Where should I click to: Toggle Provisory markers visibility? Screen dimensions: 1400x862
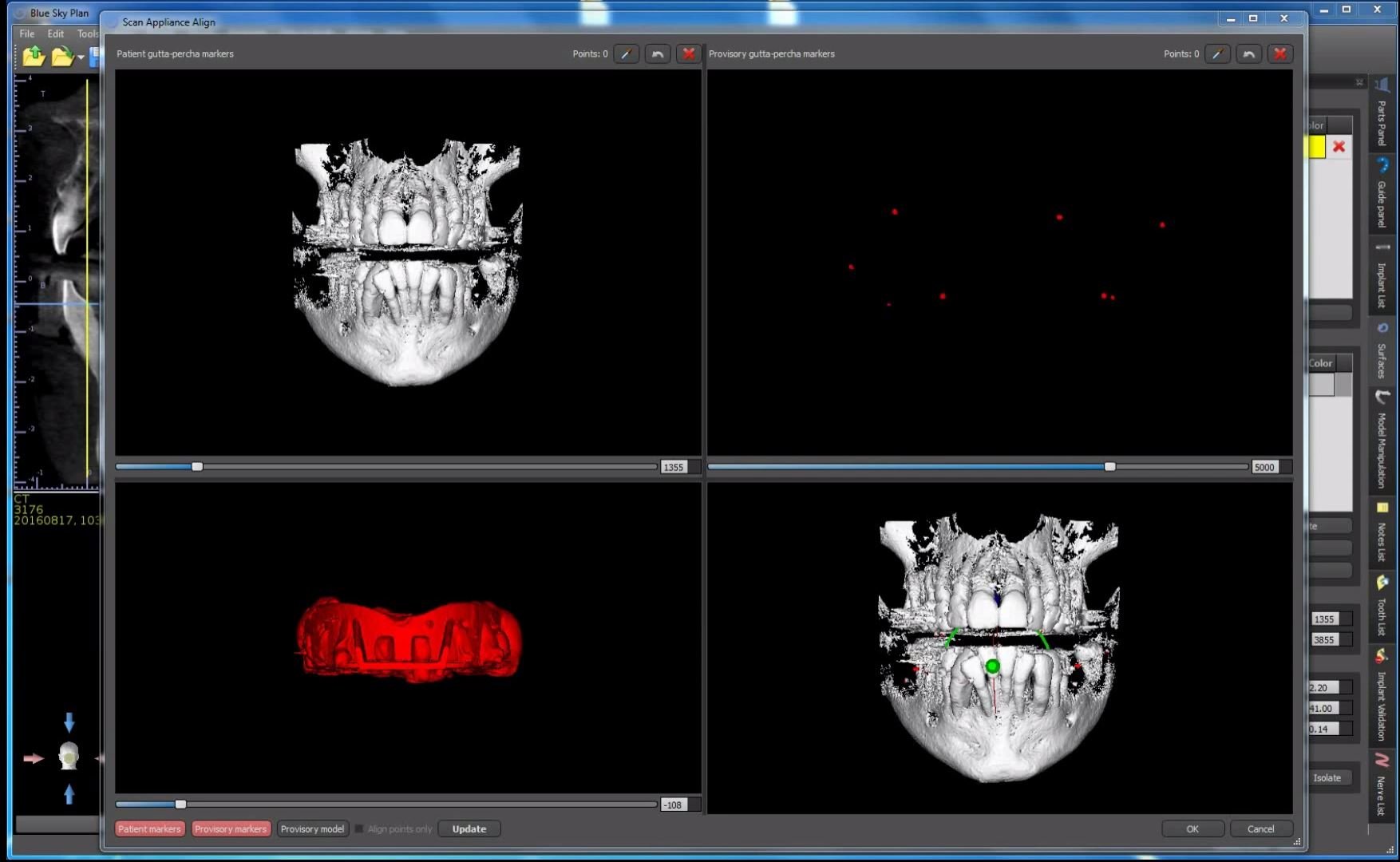pos(231,828)
